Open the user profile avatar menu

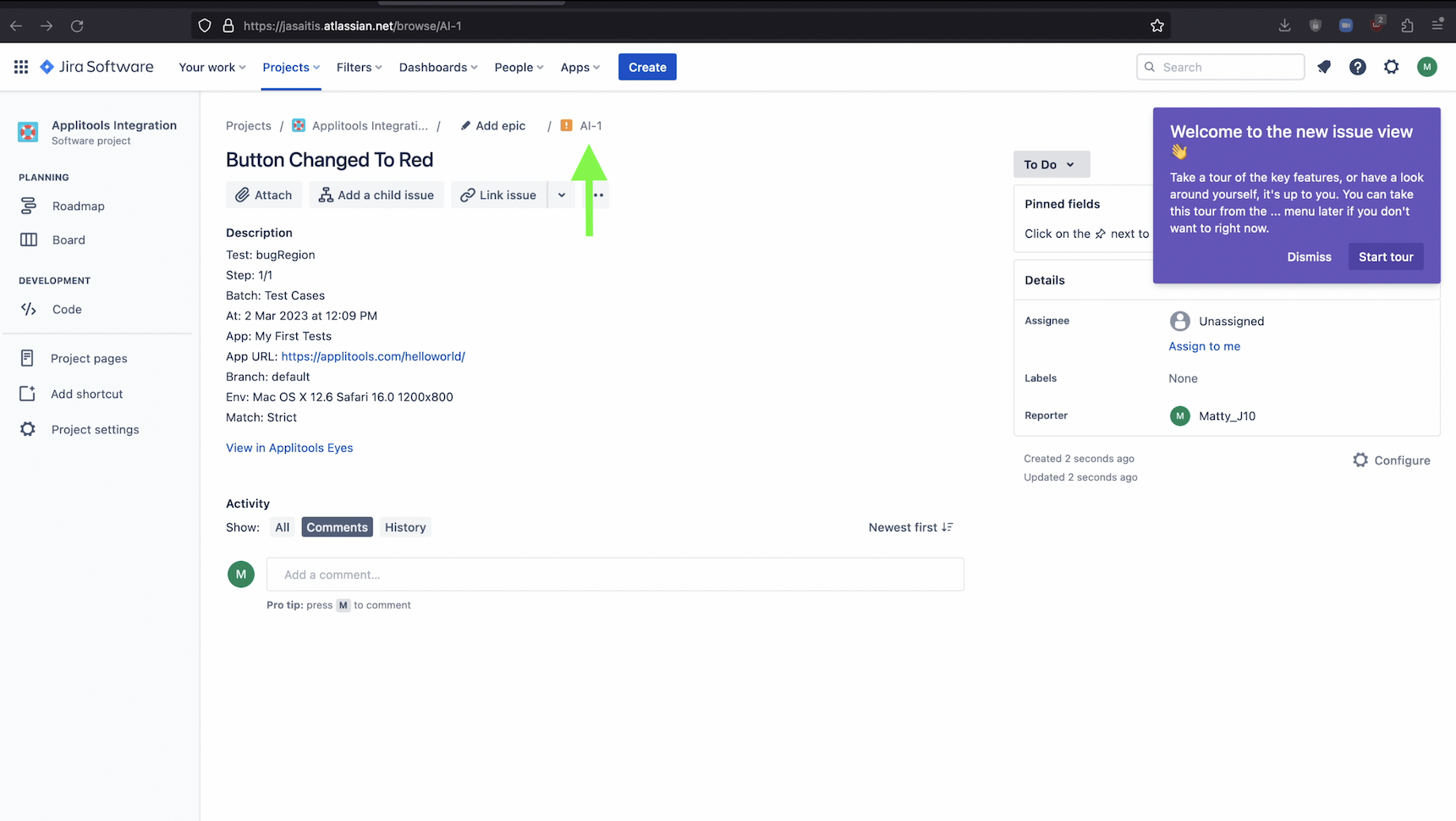(x=1427, y=67)
